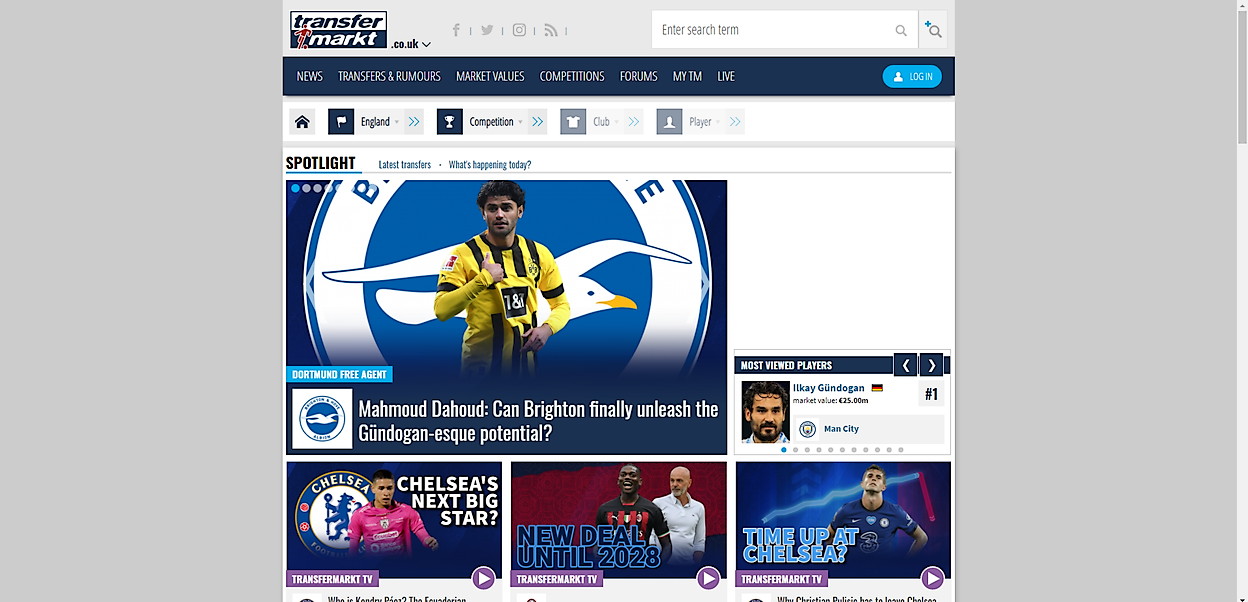Expand the Club dropdown
Image resolution: width=1248 pixels, height=602 pixels.
pos(605,122)
